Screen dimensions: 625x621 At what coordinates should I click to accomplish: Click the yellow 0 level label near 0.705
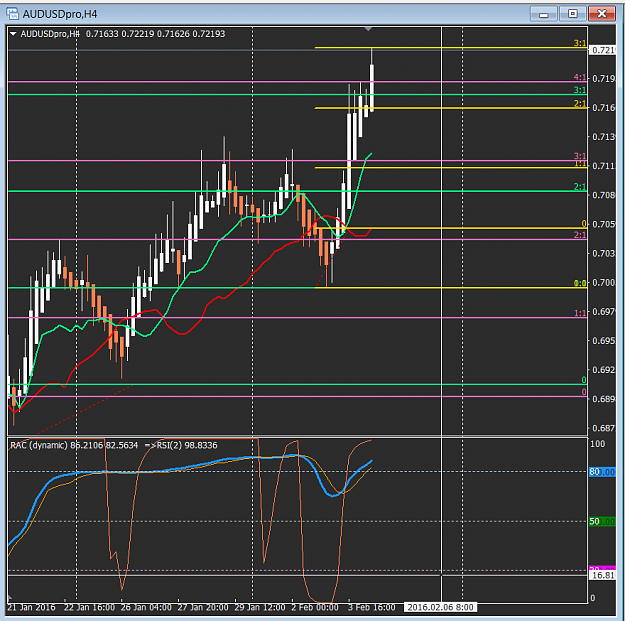coord(584,224)
